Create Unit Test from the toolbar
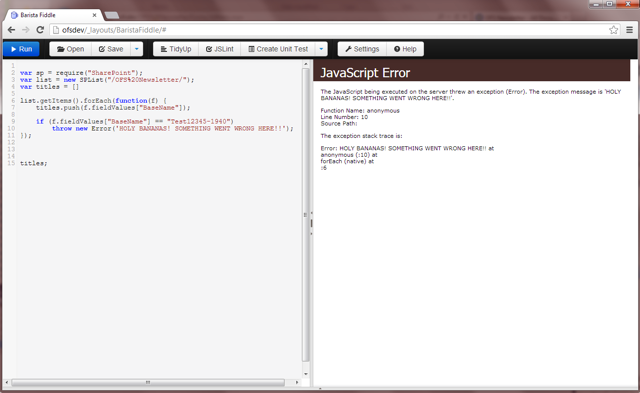The height and width of the screenshot is (393, 640). tap(278, 49)
